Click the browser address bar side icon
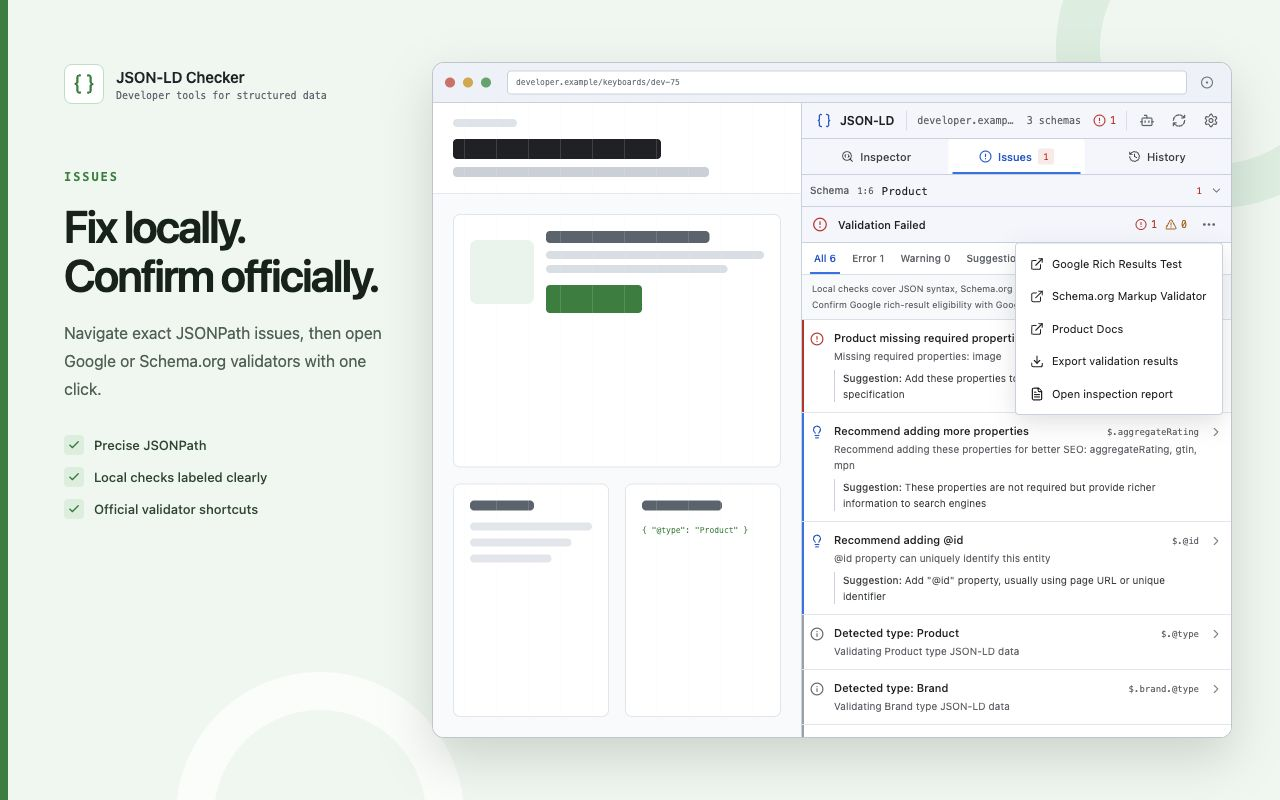The image size is (1280, 800). [x=1207, y=82]
